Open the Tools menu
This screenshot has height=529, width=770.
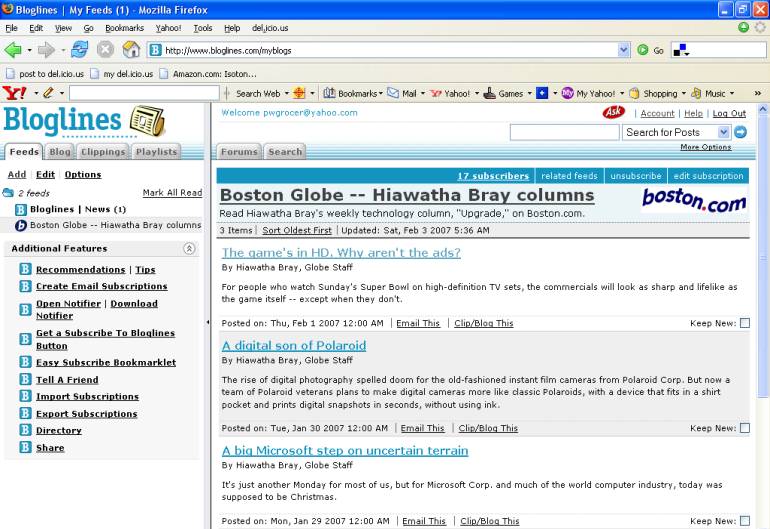click(x=202, y=28)
